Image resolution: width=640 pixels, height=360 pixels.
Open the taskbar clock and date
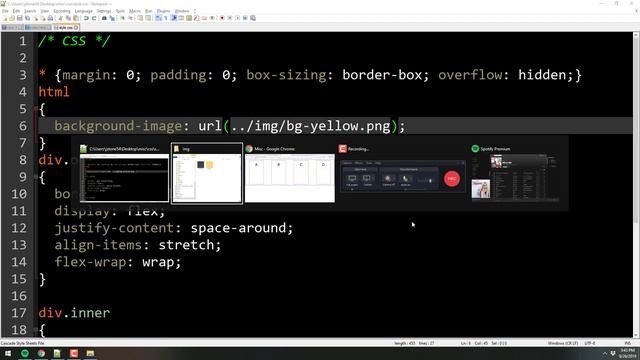coord(628,353)
